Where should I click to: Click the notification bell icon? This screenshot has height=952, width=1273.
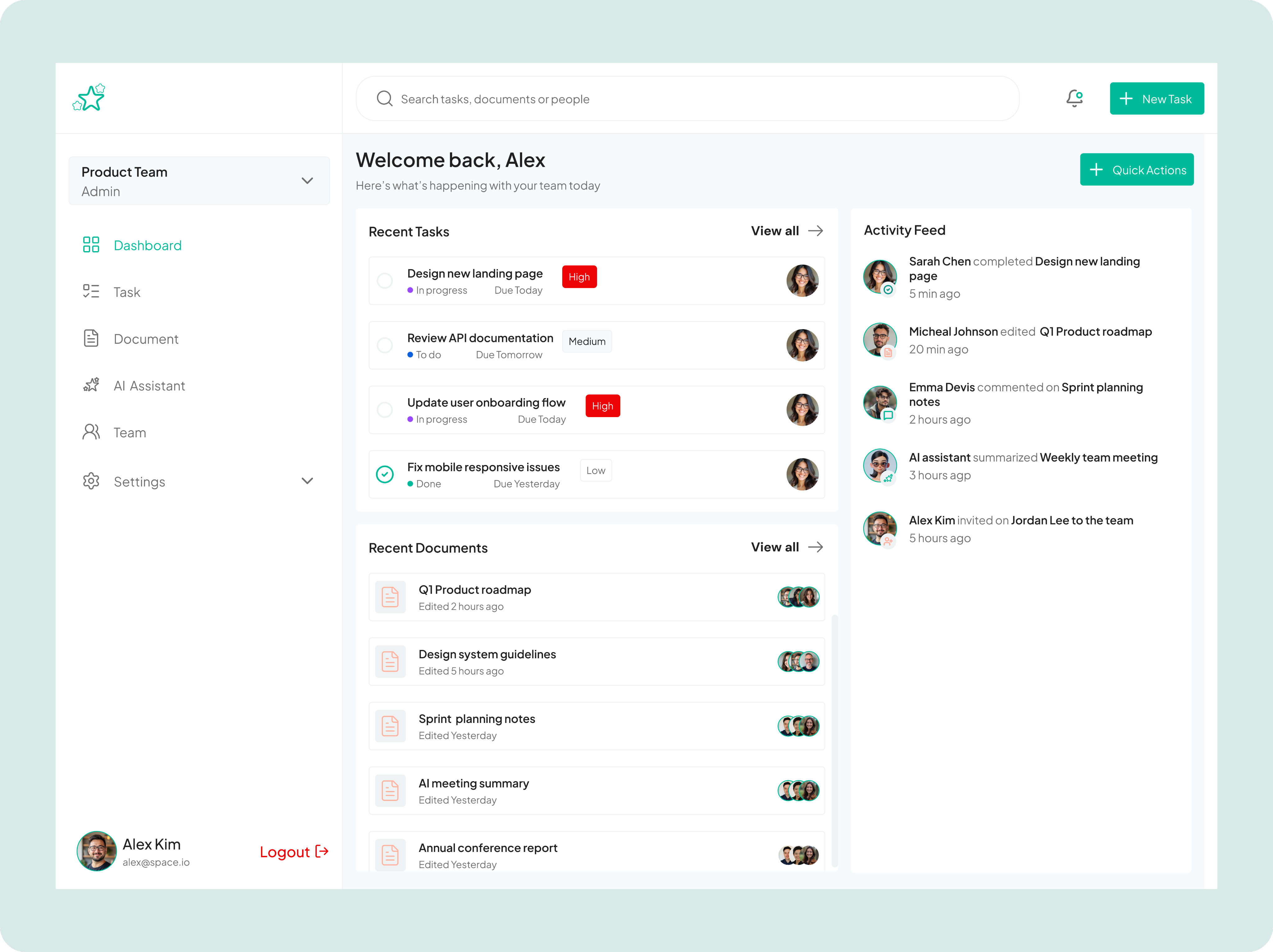pos(1074,99)
